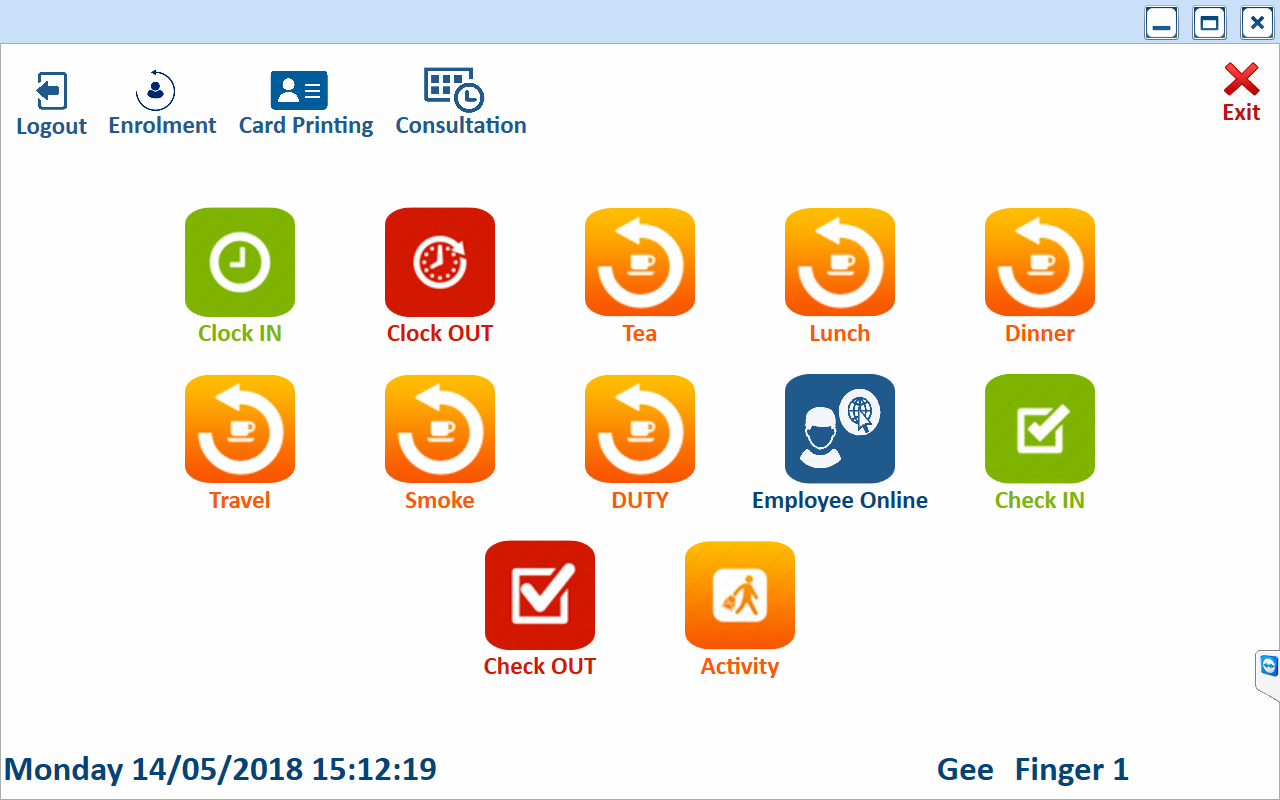Start the Lunch break icon
Viewport: 1280px width, 800px height.
[x=840, y=262]
